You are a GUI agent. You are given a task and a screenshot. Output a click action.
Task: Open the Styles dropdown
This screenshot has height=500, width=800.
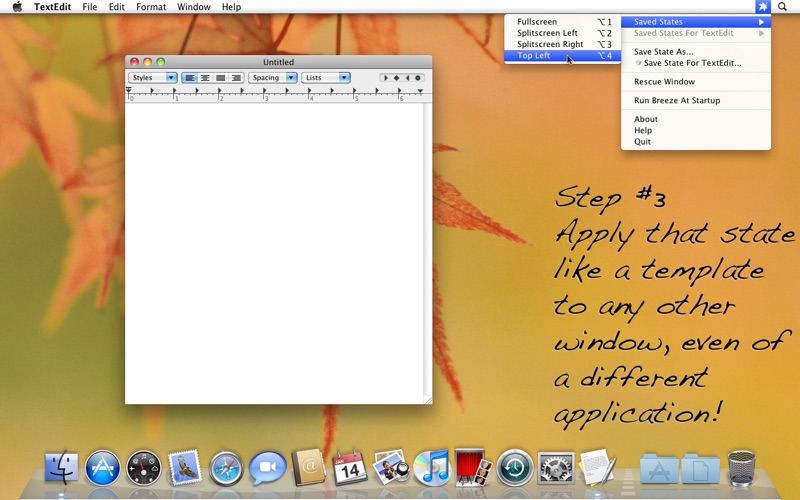click(x=153, y=78)
